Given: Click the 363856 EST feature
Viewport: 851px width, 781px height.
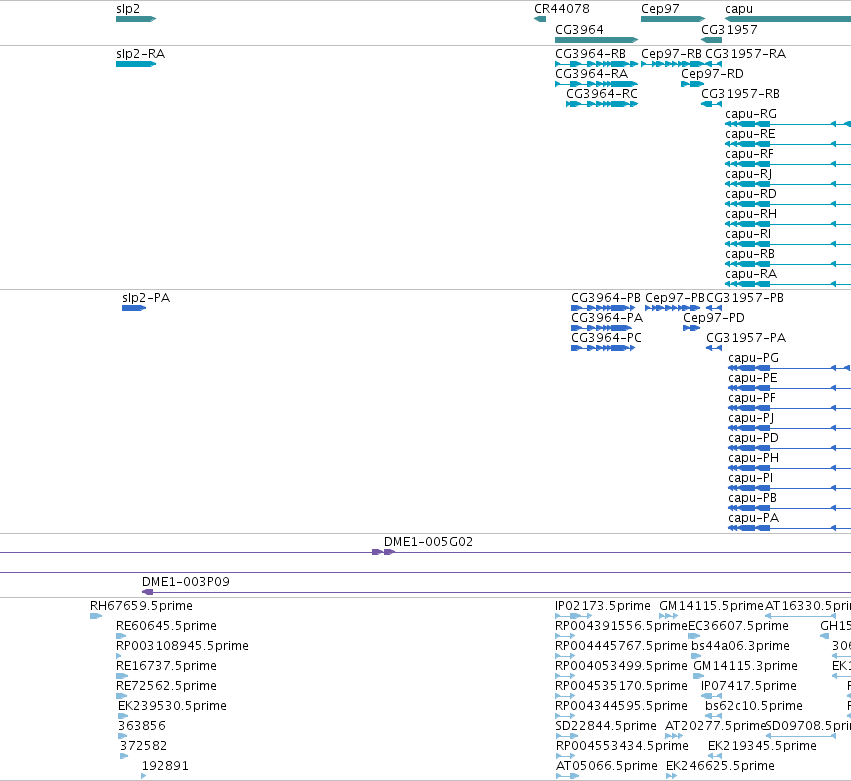Looking at the screenshot, I should 122,737.
